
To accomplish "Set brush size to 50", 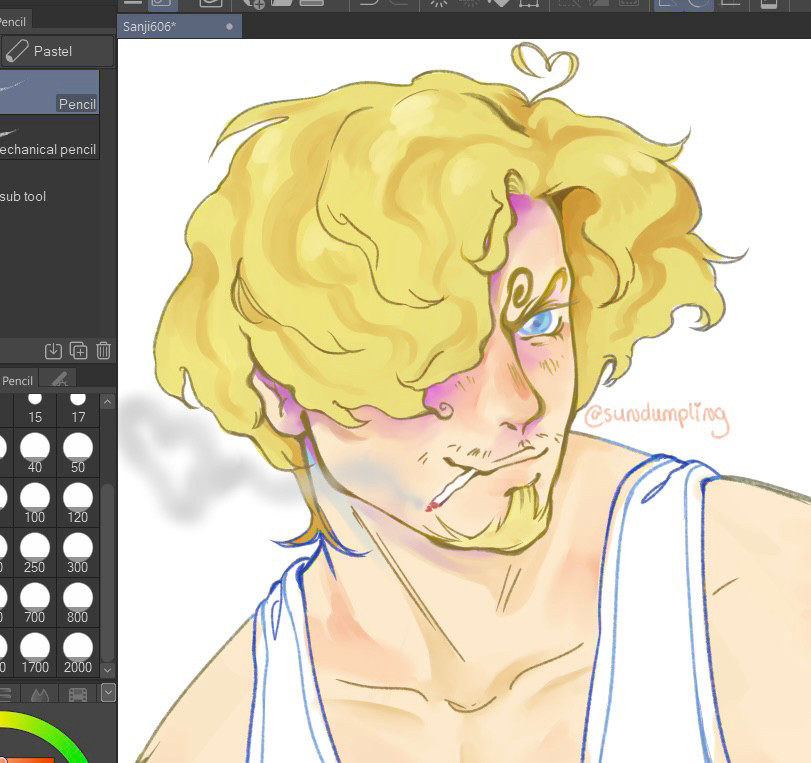I will click(x=78, y=453).
